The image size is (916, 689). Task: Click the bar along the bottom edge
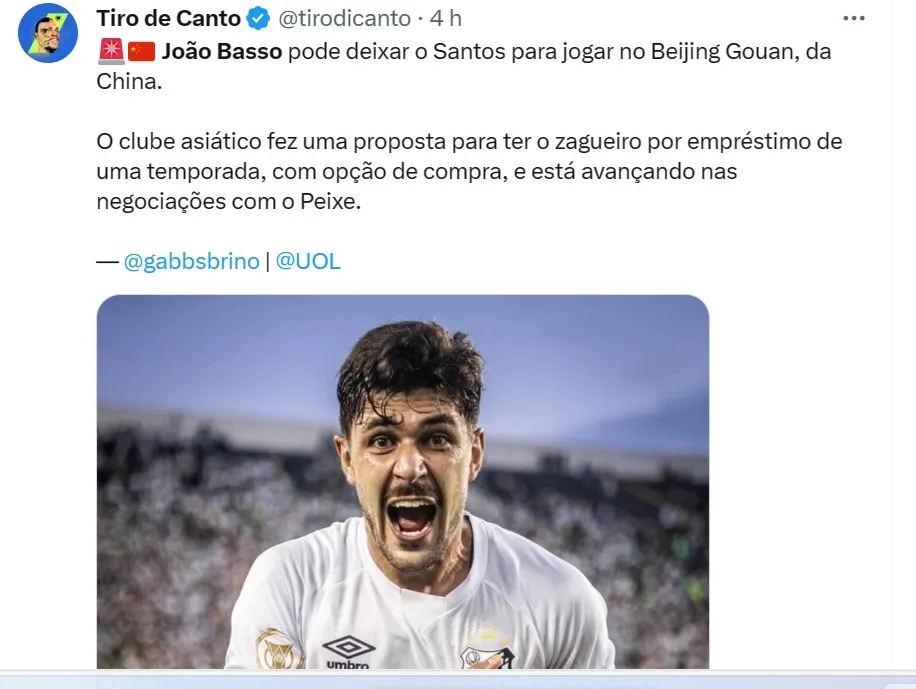point(458,680)
